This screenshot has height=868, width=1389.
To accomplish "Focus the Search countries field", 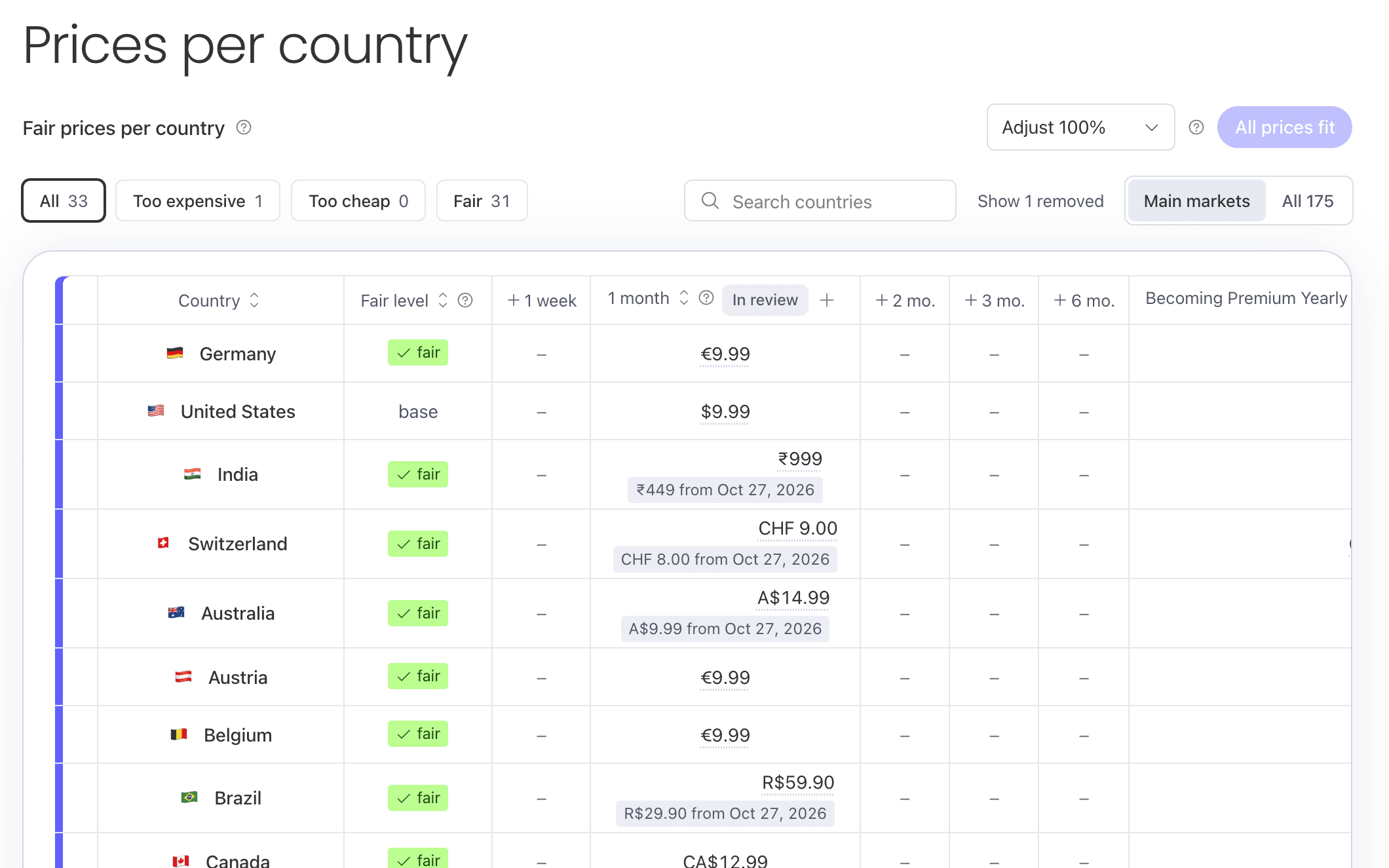I will 820,200.
